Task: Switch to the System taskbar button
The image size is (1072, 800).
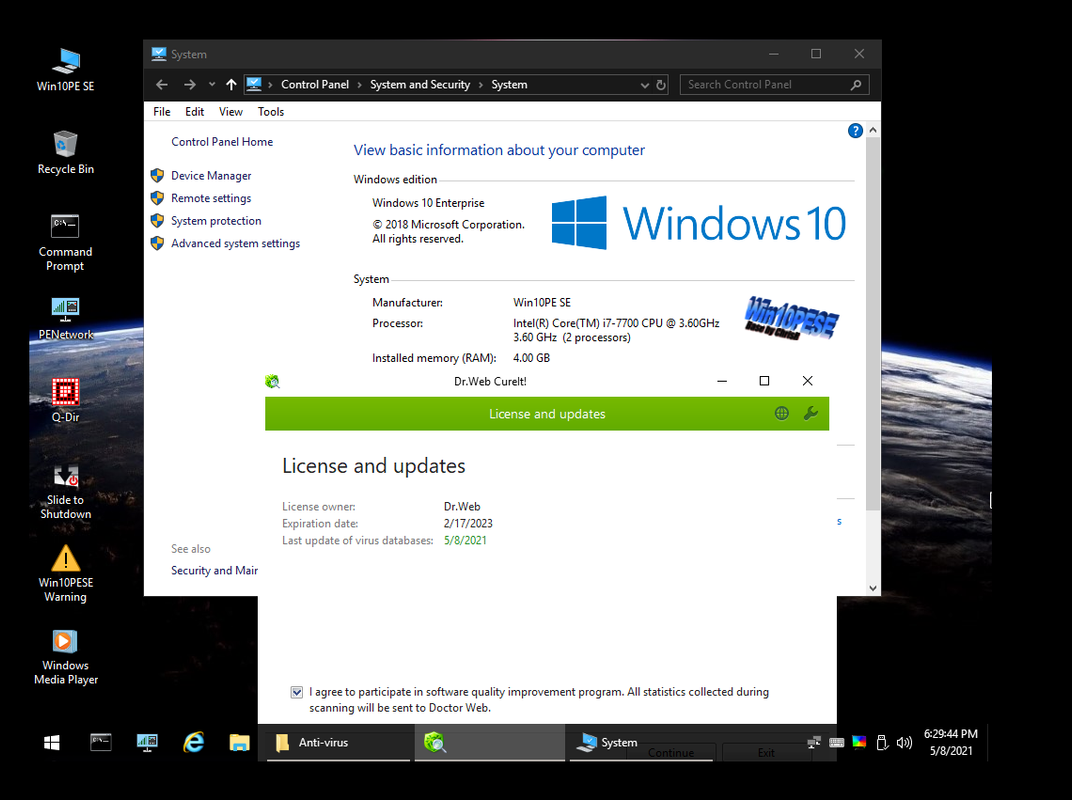Action: pos(641,743)
